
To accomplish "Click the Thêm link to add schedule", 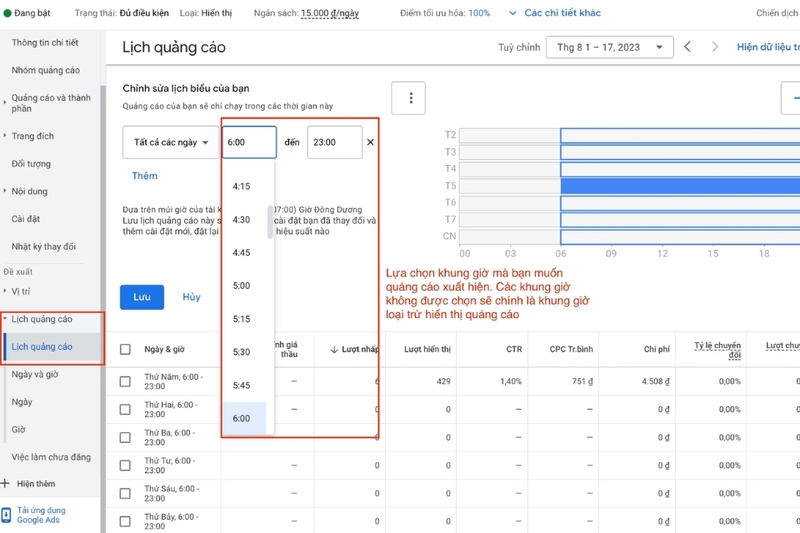I will (x=145, y=176).
